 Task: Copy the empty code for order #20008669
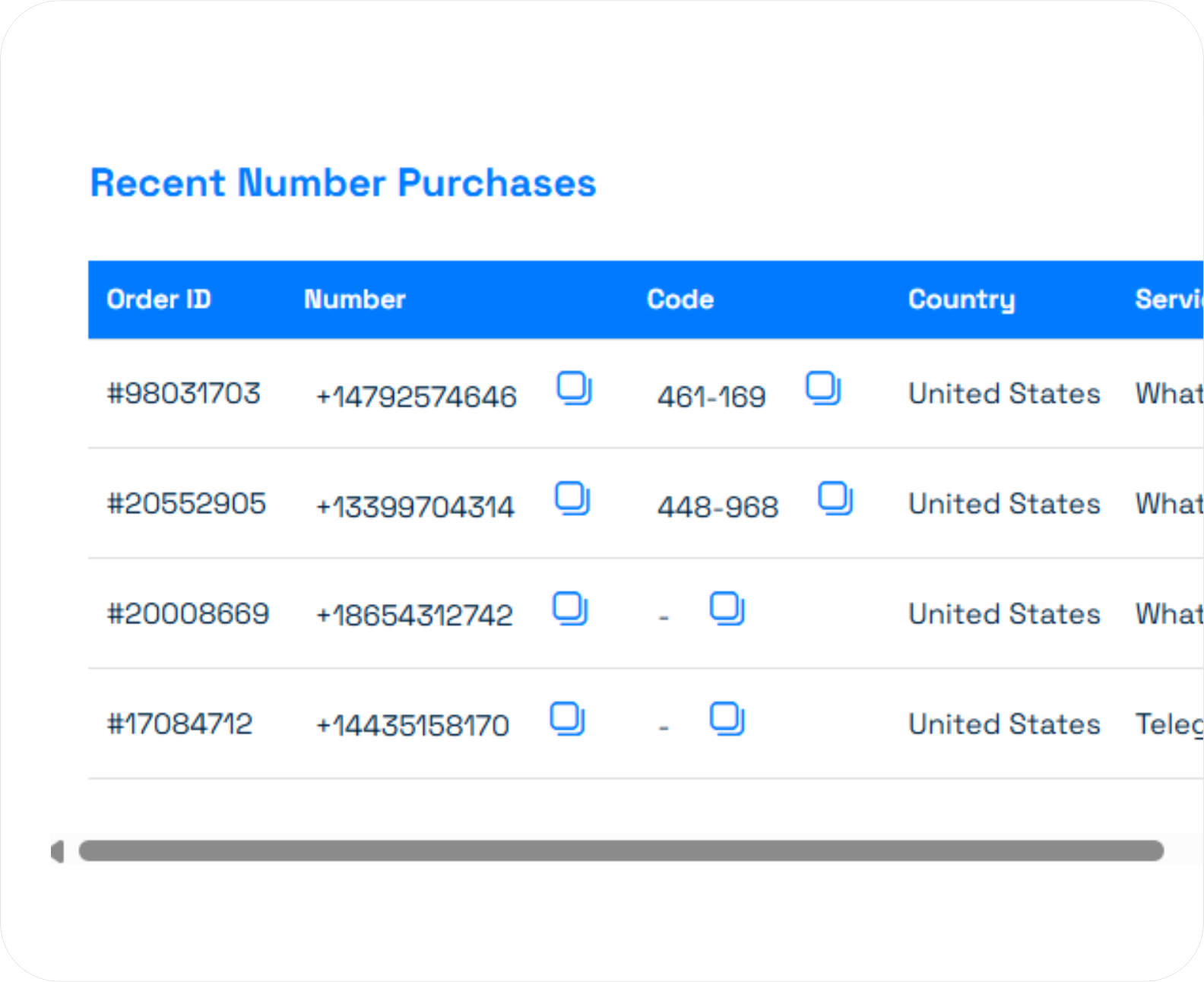[x=727, y=609]
